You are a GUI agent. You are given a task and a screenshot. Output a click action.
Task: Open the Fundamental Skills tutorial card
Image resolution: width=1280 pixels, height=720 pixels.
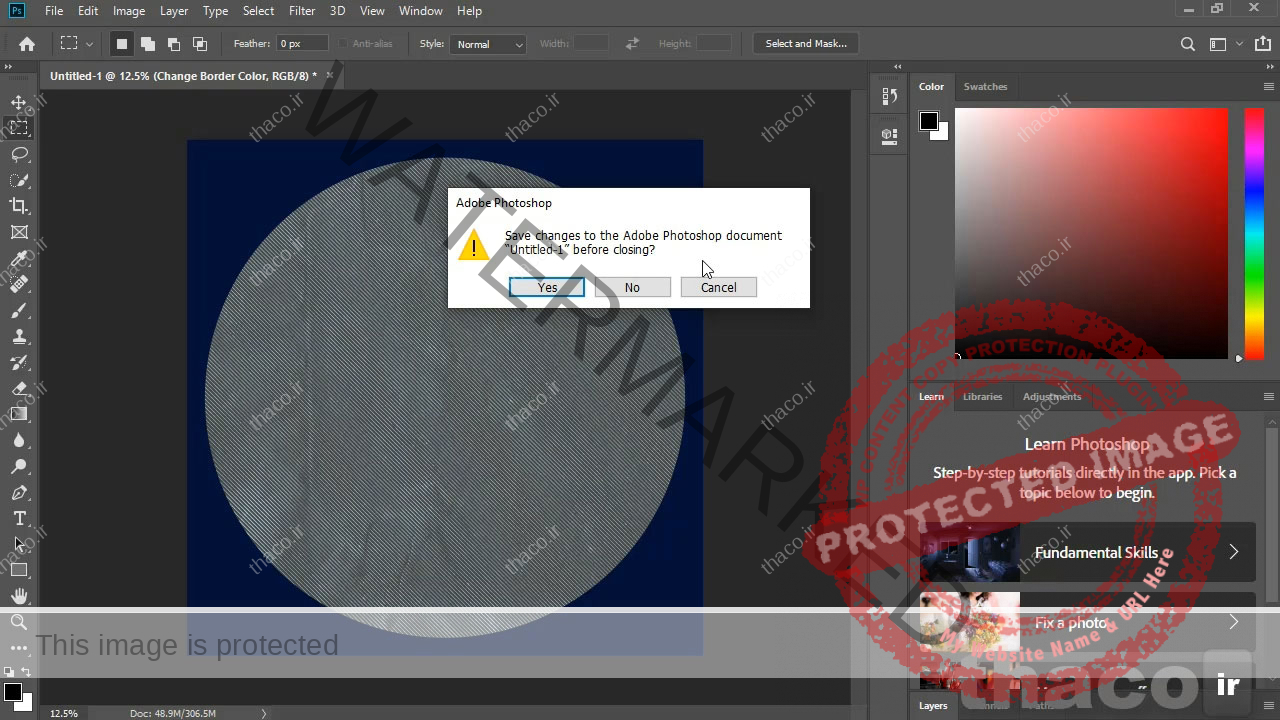[1087, 552]
